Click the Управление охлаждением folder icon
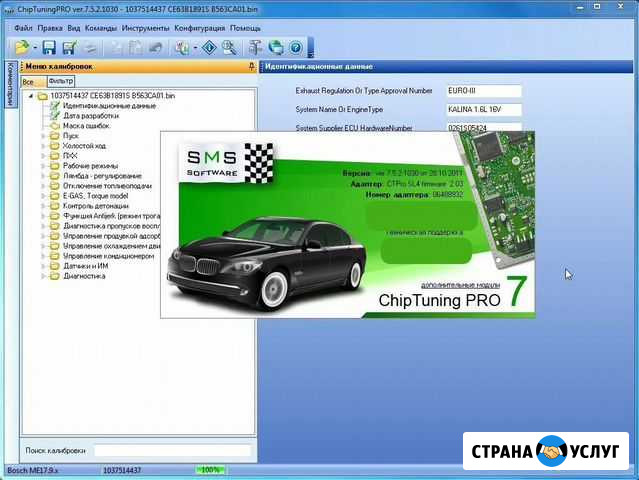Viewport: 639px width, 480px height. tap(55, 246)
